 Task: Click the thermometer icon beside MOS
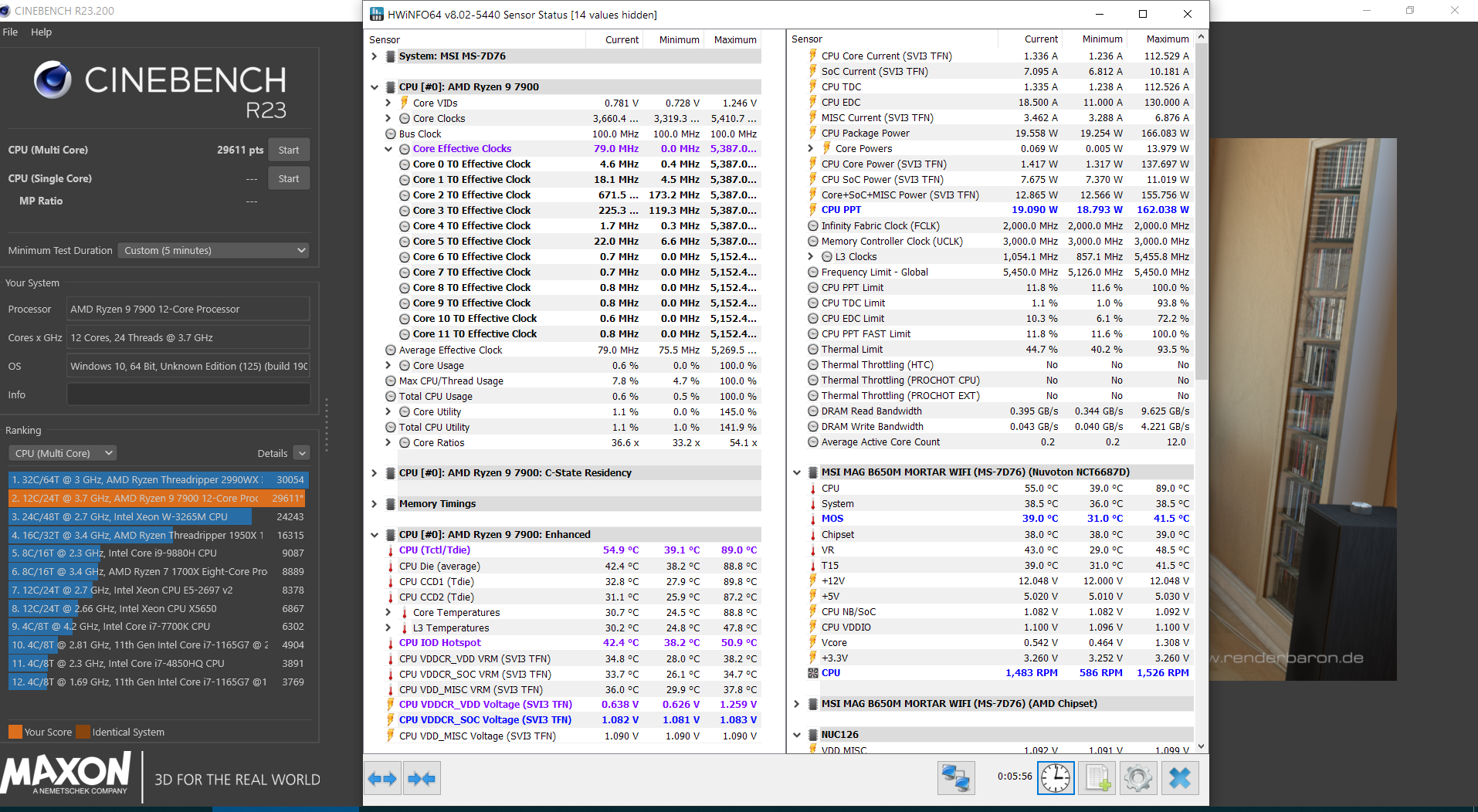pos(813,519)
